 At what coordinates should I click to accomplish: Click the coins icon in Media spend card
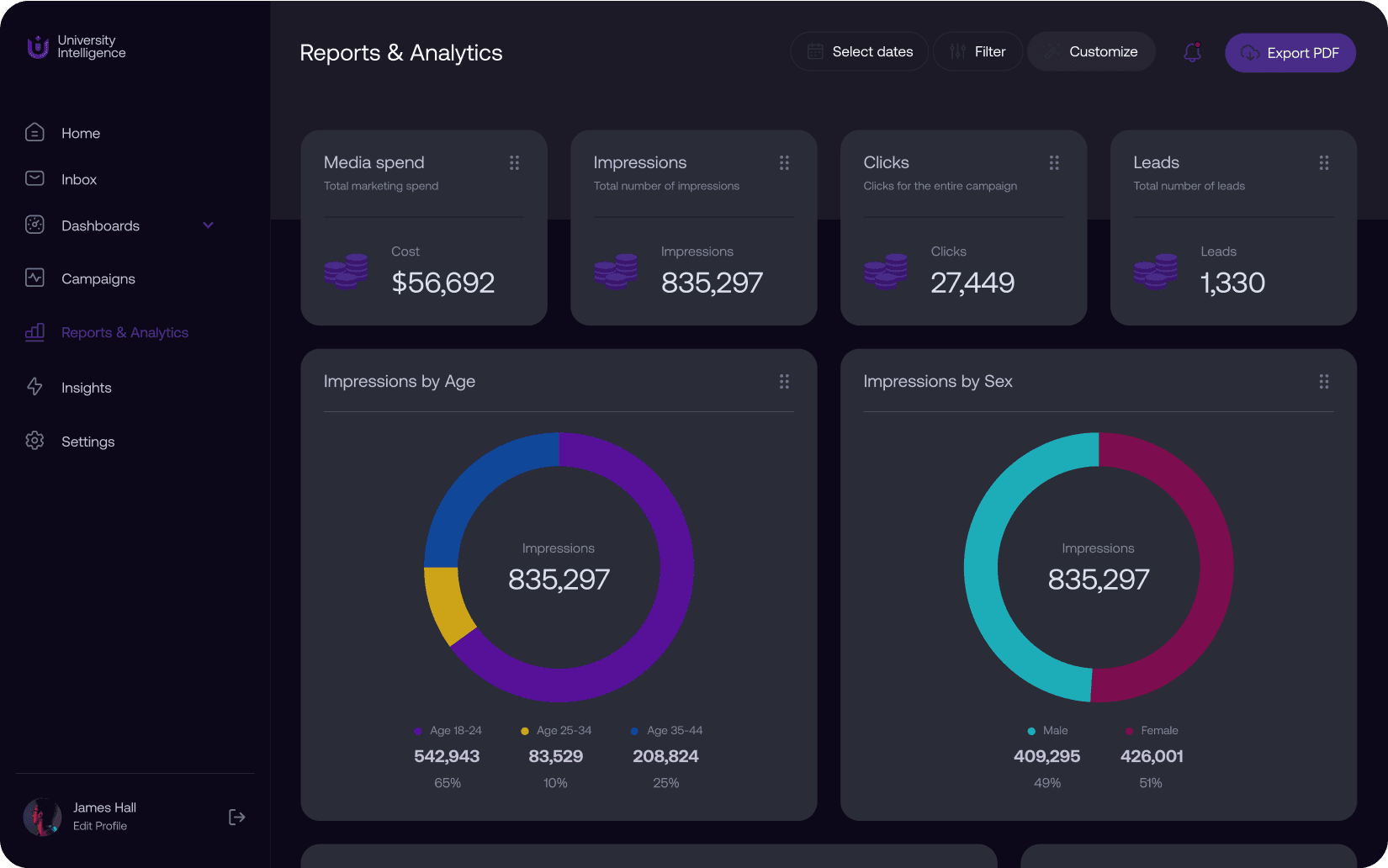coord(347,271)
